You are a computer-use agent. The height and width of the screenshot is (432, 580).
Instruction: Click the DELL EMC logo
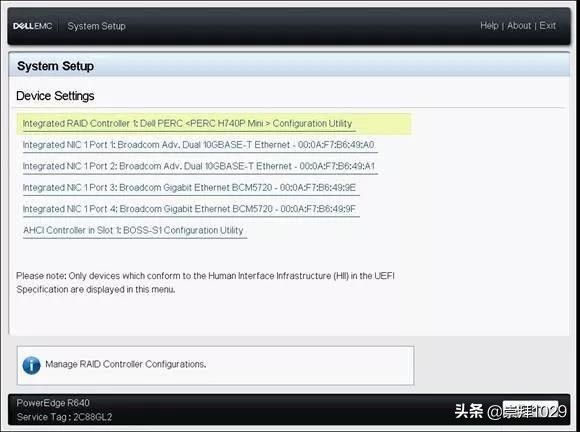point(33,26)
